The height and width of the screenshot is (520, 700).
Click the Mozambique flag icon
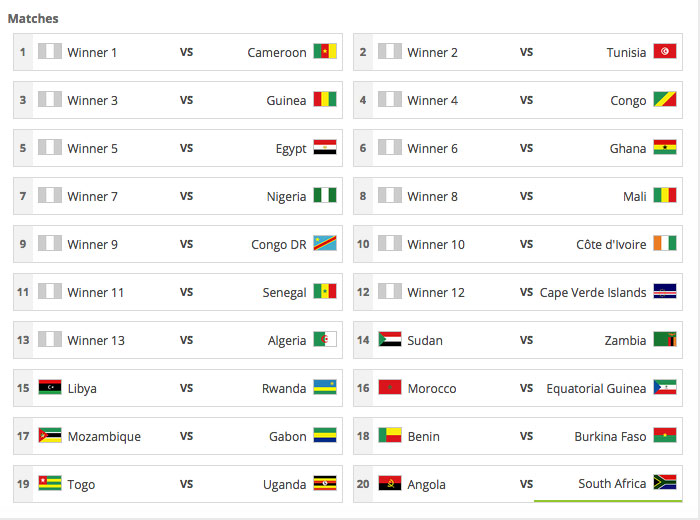point(50,436)
